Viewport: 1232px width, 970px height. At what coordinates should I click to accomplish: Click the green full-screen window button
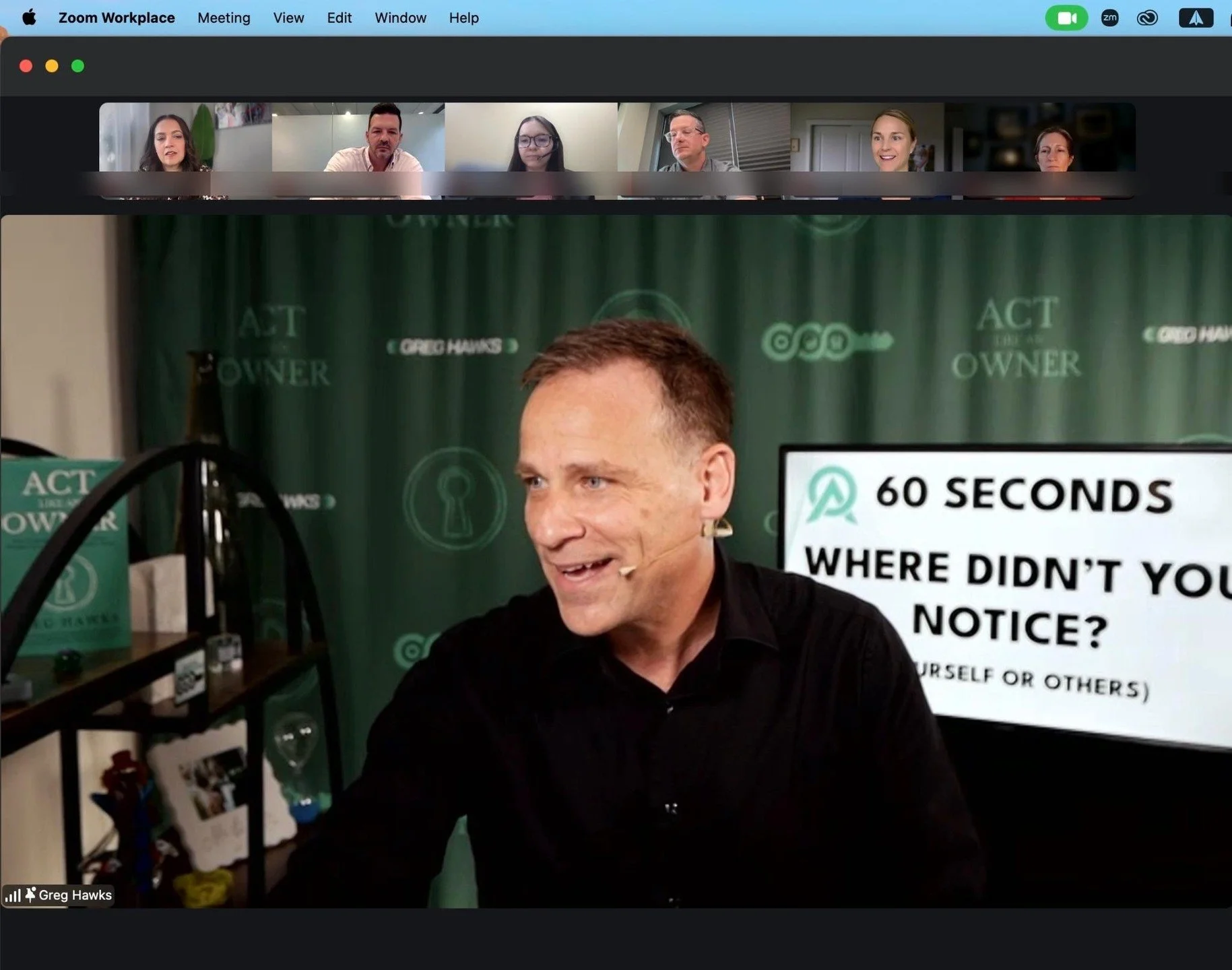click(77, 66)
